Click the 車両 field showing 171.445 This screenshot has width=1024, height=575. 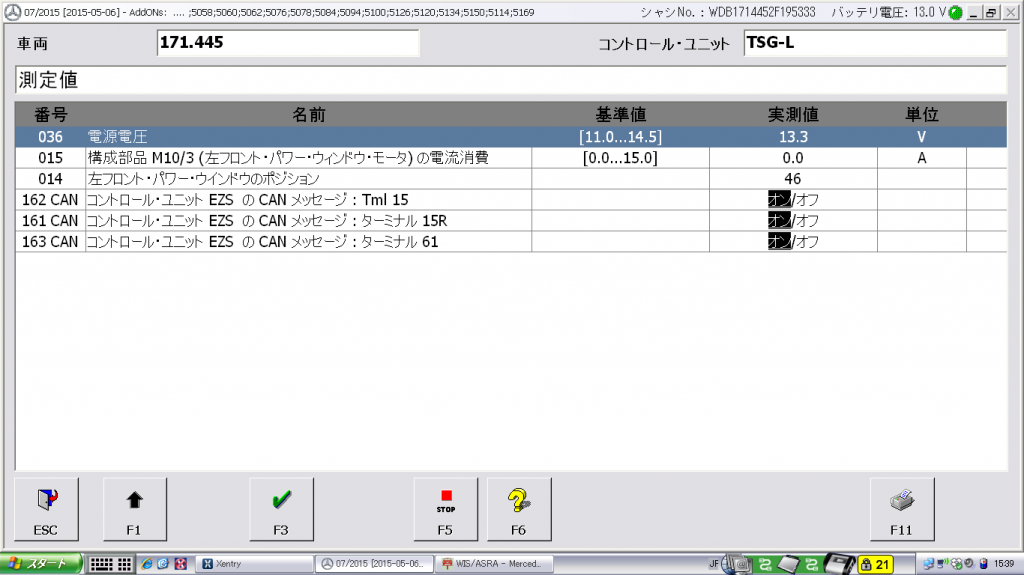[x=288, y=44]
